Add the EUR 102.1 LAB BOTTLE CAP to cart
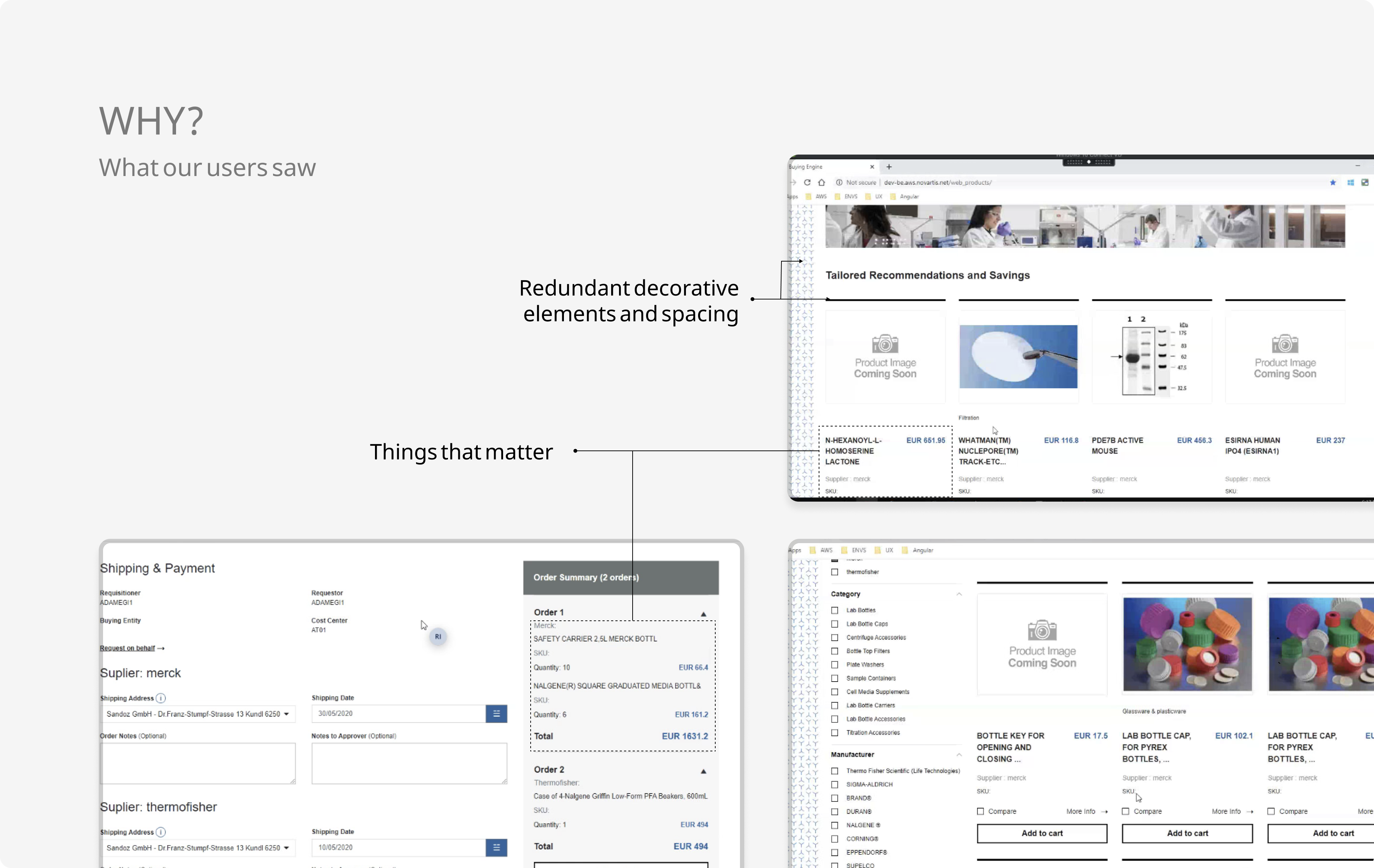This screenshot has width=1374, height=868. (x=1188, y=833)
